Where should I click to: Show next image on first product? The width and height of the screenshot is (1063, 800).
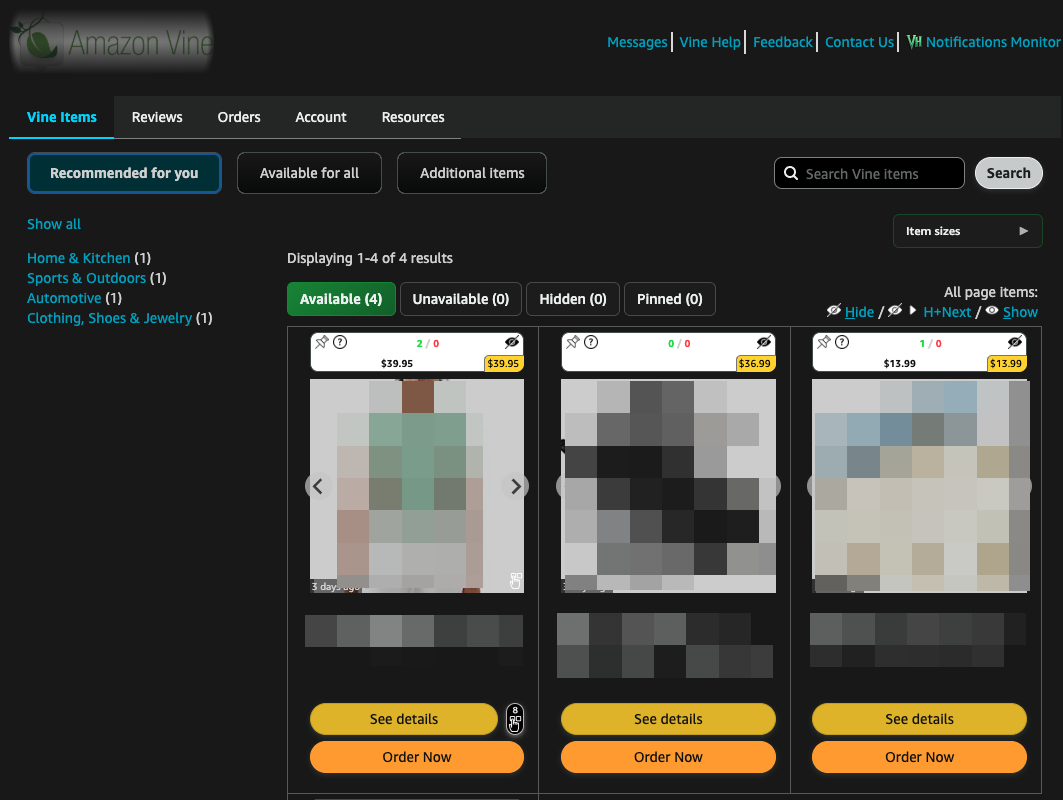click(x=515, y=486)
